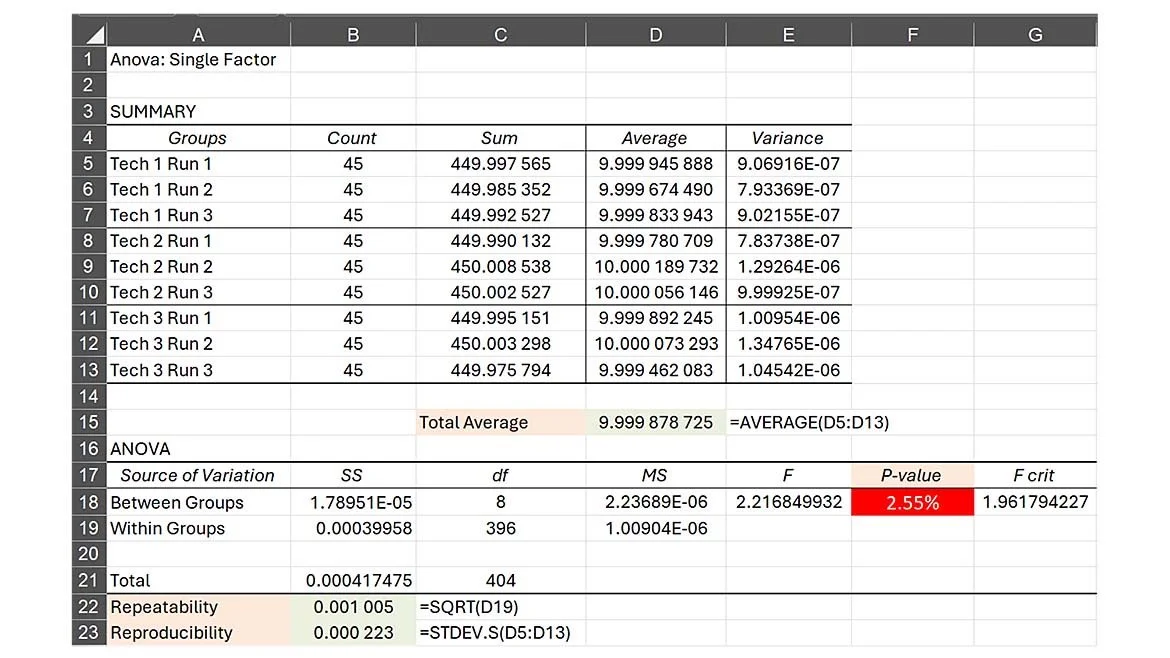The width and height of the screenshot is (1170, 658).
Task: Select column G header
Action: 1035,34
